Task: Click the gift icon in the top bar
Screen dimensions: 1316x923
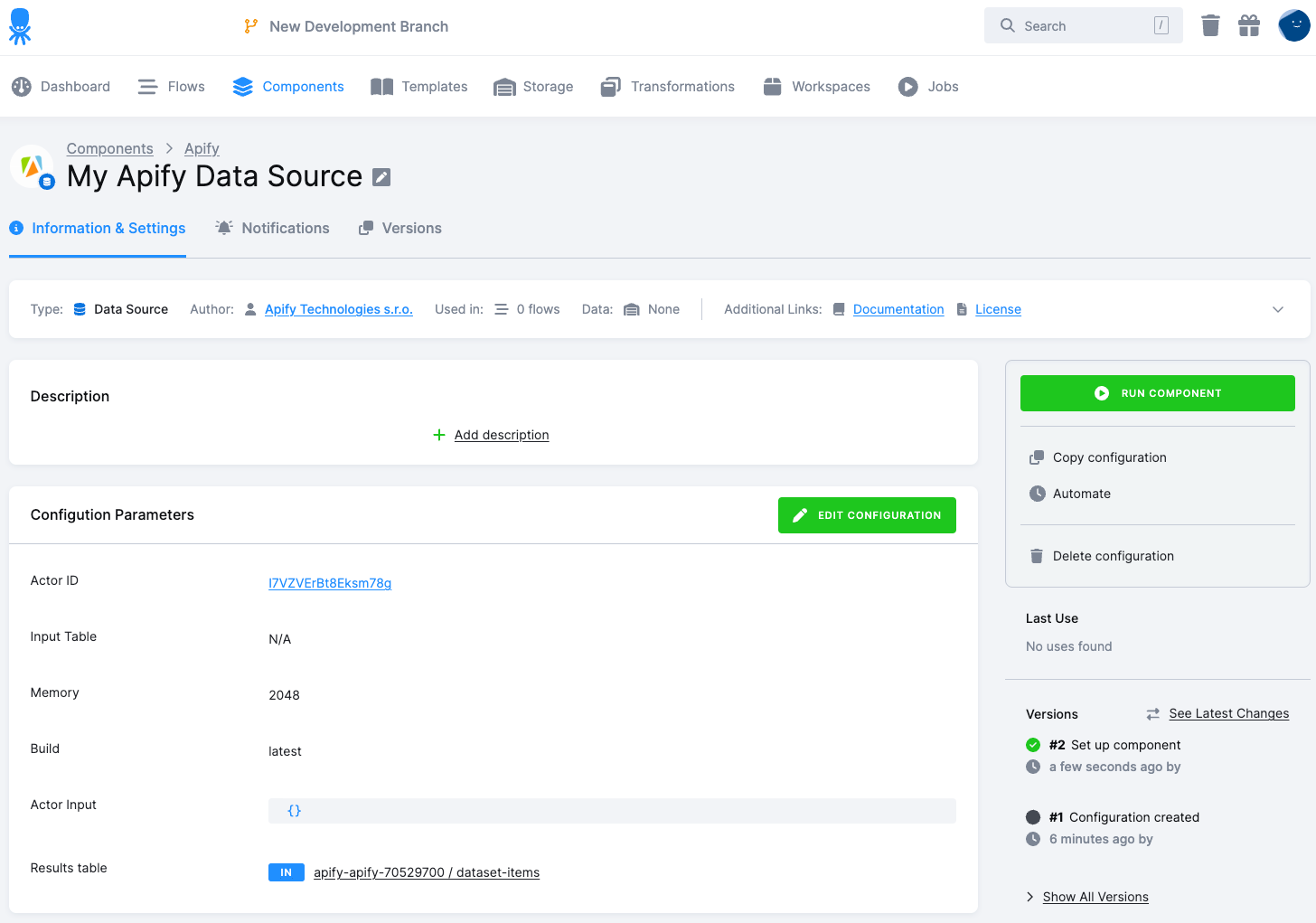Action: pos(1249,25)
